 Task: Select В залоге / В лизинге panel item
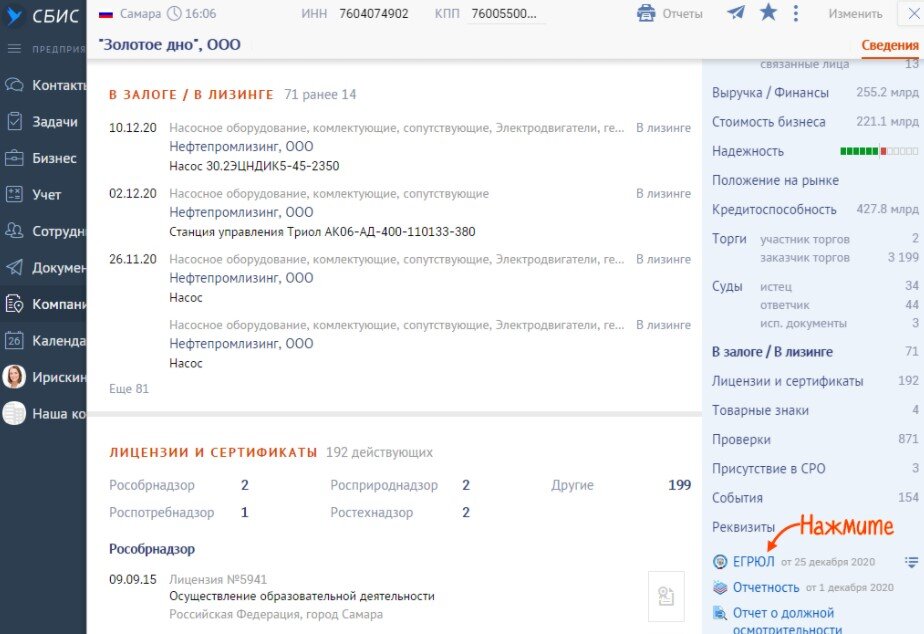pyautogui.click(x=772, y=352)
